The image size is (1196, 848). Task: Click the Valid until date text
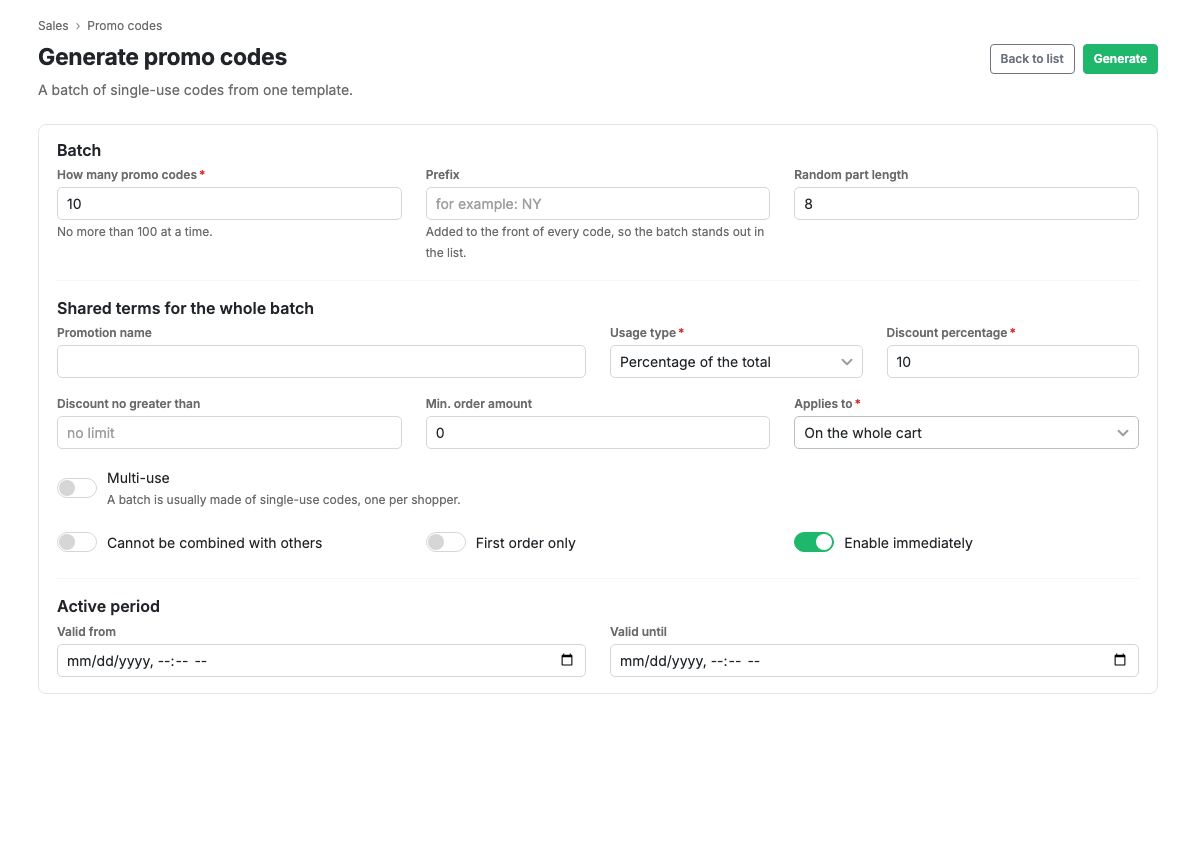[x=690, y=661]
